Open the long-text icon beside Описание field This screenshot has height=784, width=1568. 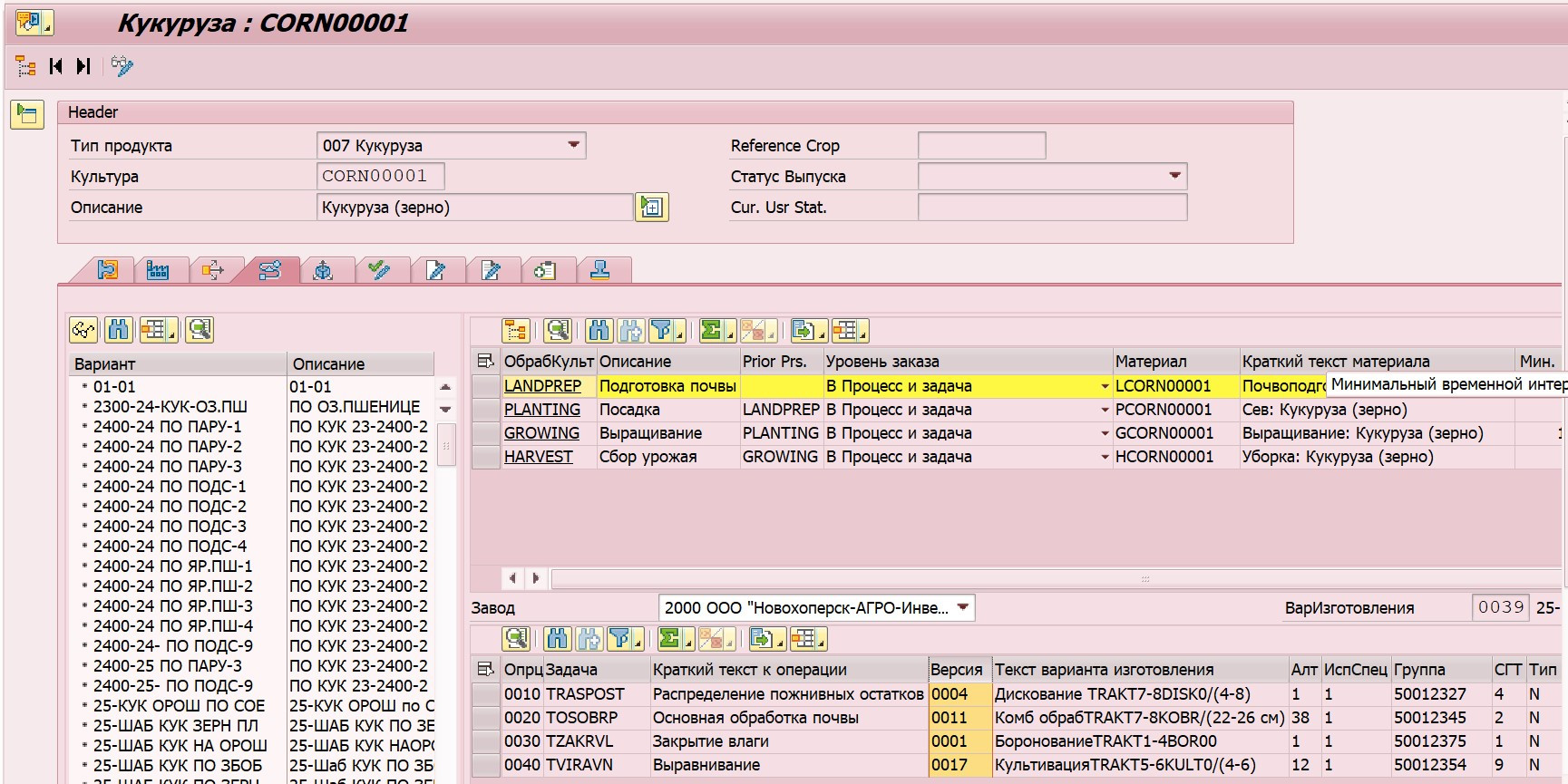[x=652, y=208]
